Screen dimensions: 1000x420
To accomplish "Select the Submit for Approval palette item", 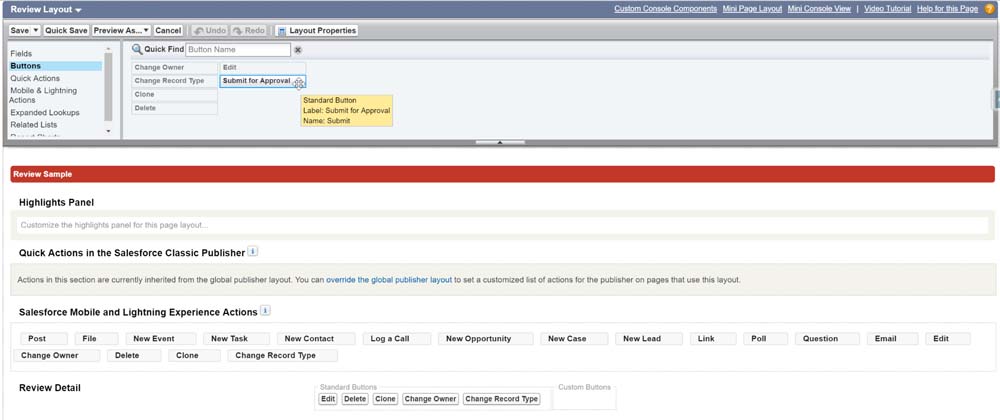I will coord(263,82).
